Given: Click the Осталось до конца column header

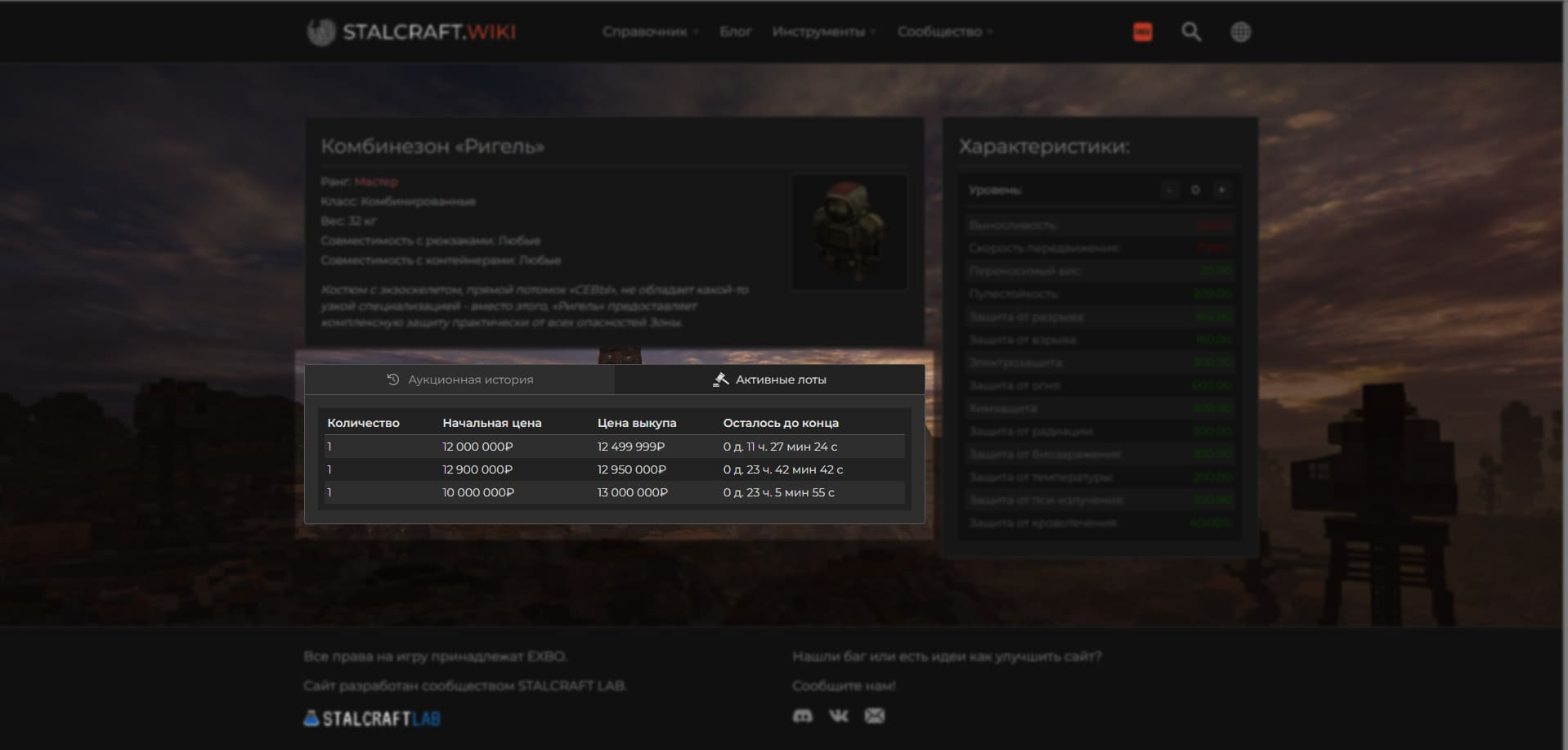Looking at the screenshot, I should (781, 423).
